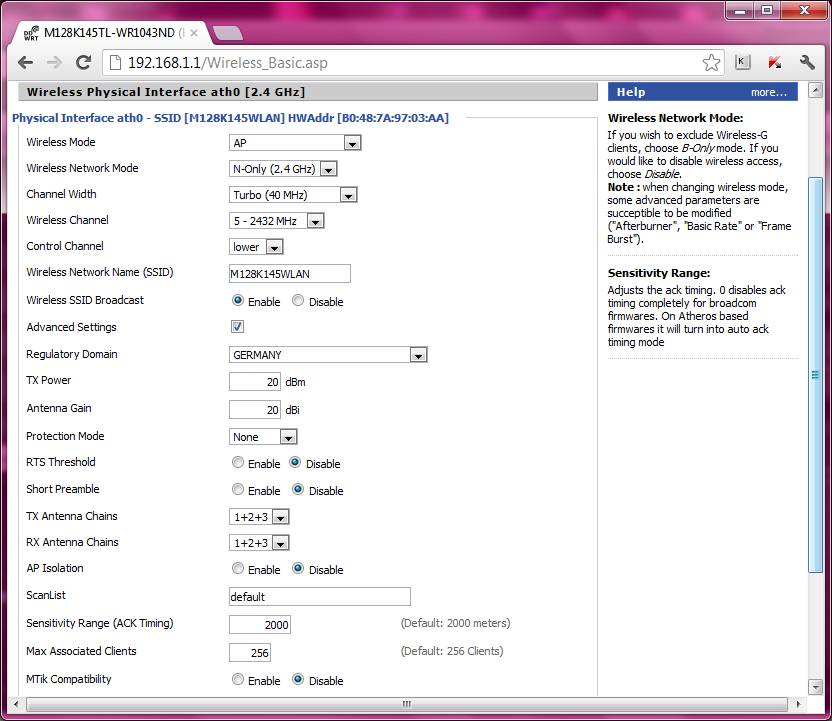This screenshot has width=832, height=721.
Task: Click the Kaspersky extension icon
Action: [x=774, y=62]
